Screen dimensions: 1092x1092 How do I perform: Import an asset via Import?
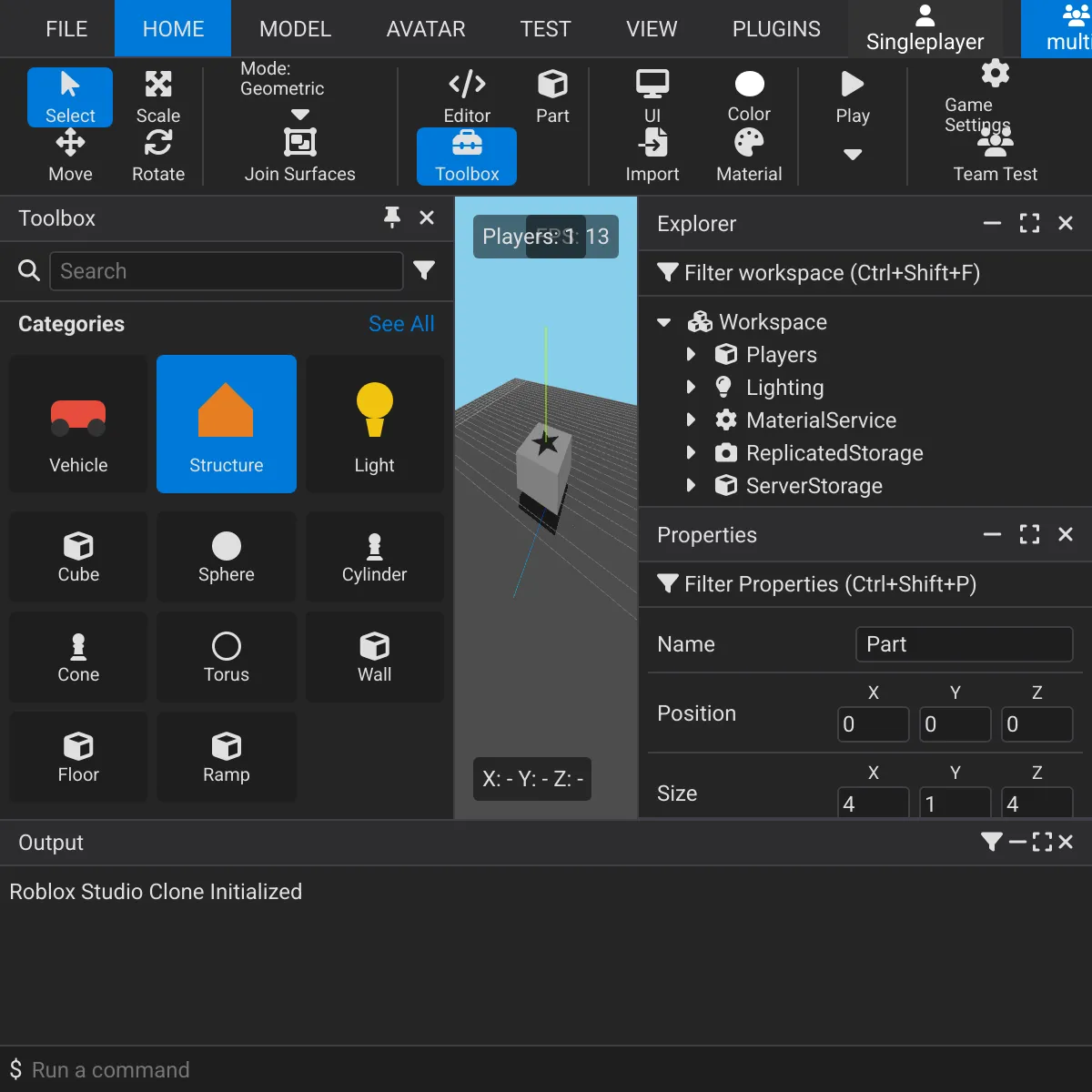(652, 156)
